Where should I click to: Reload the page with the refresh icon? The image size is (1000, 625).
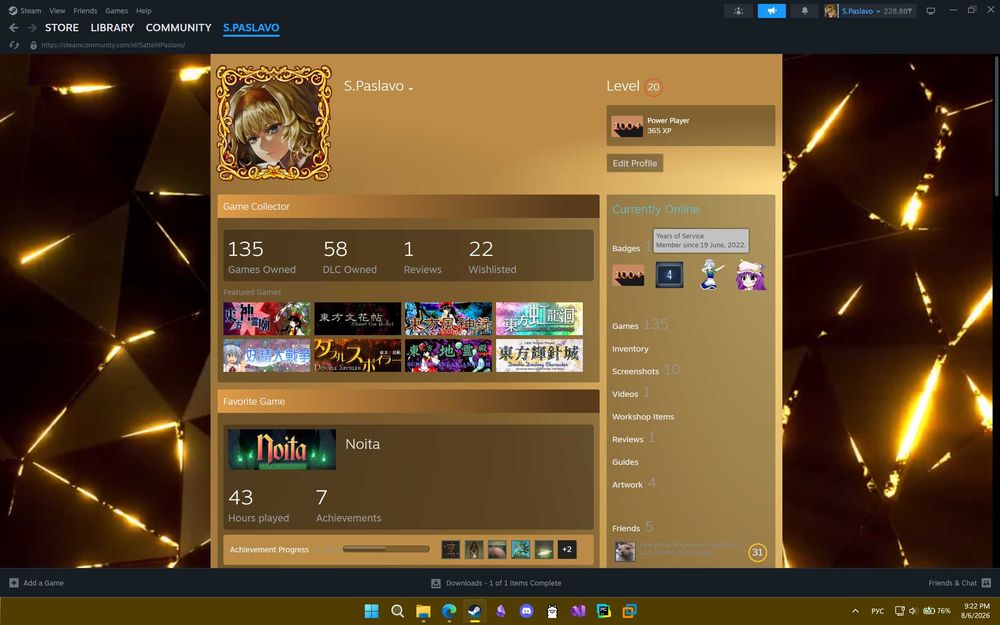pos(14,45)
